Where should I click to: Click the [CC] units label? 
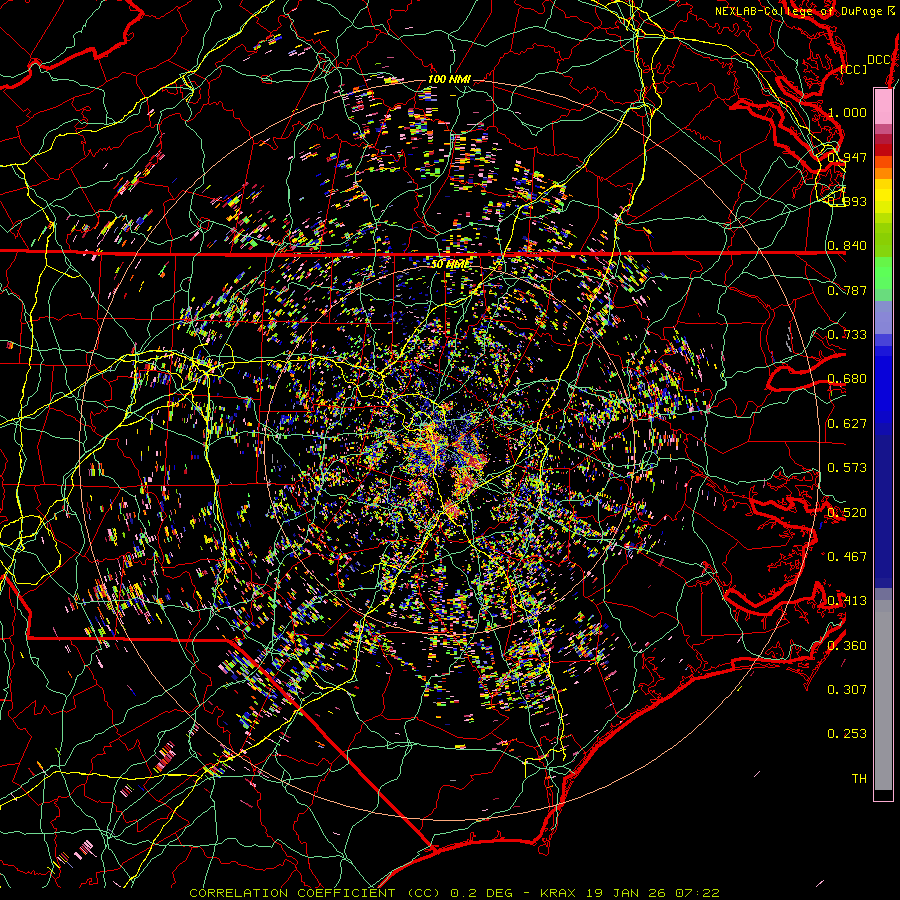click(853, 69)
